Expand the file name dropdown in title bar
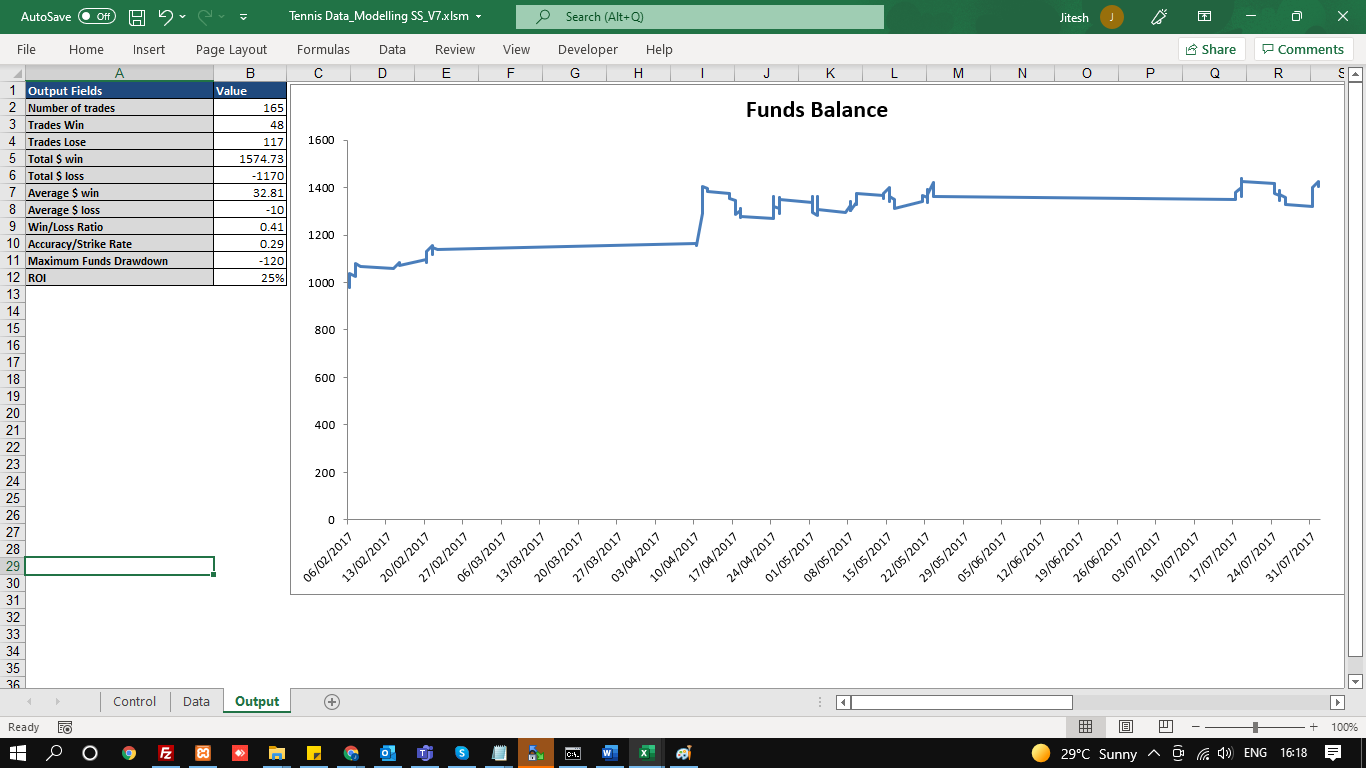 [479, 17]
